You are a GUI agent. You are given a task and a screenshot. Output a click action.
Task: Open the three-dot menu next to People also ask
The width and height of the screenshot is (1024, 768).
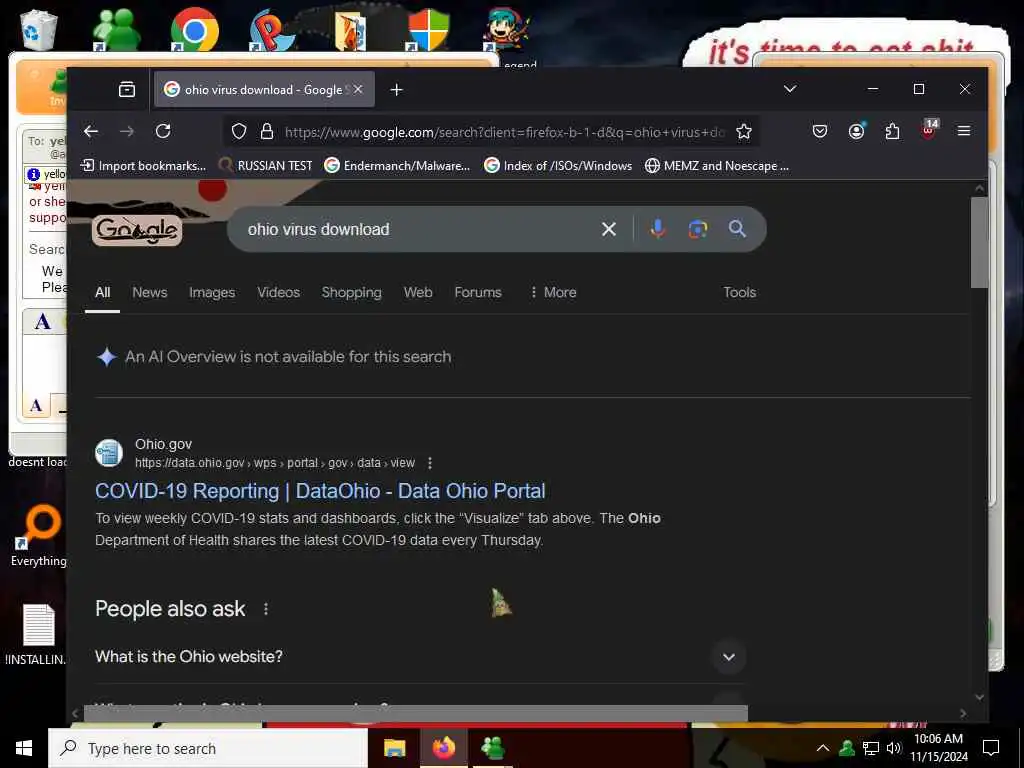coord(266,609)
